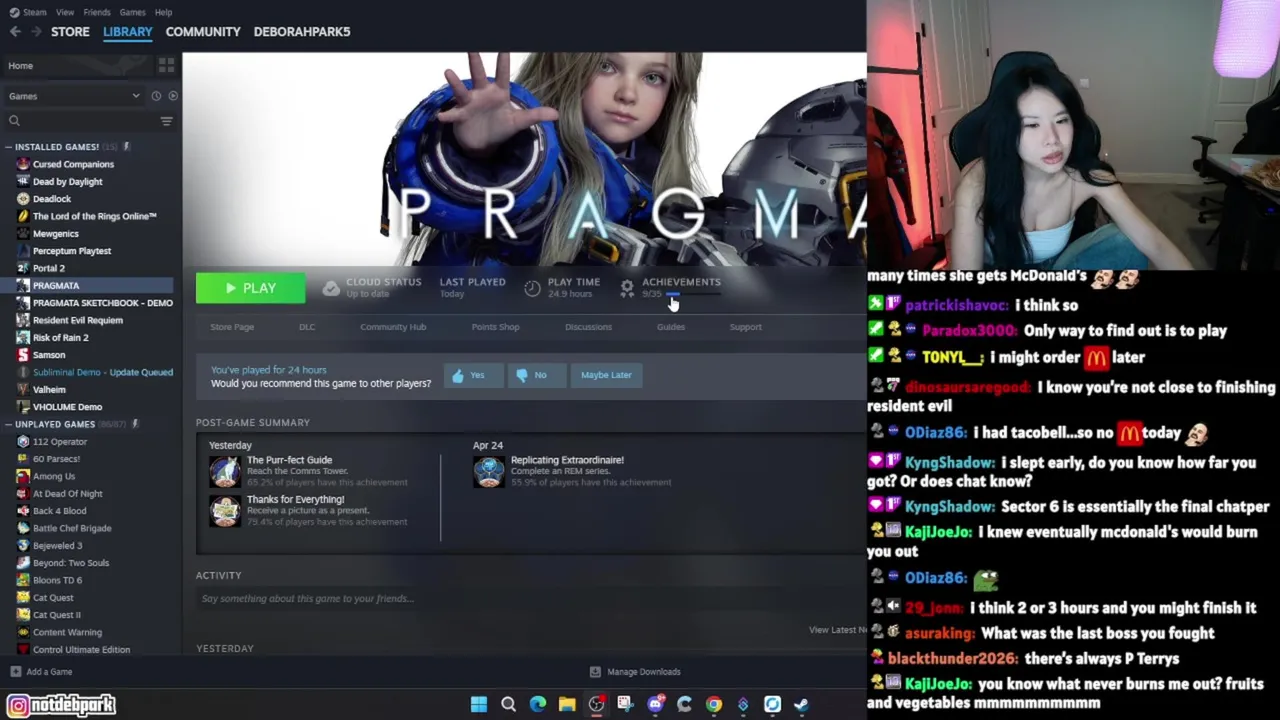Open Snipping Tool taskbar icon
1280x720 pixels.
[x=625, y=705]
